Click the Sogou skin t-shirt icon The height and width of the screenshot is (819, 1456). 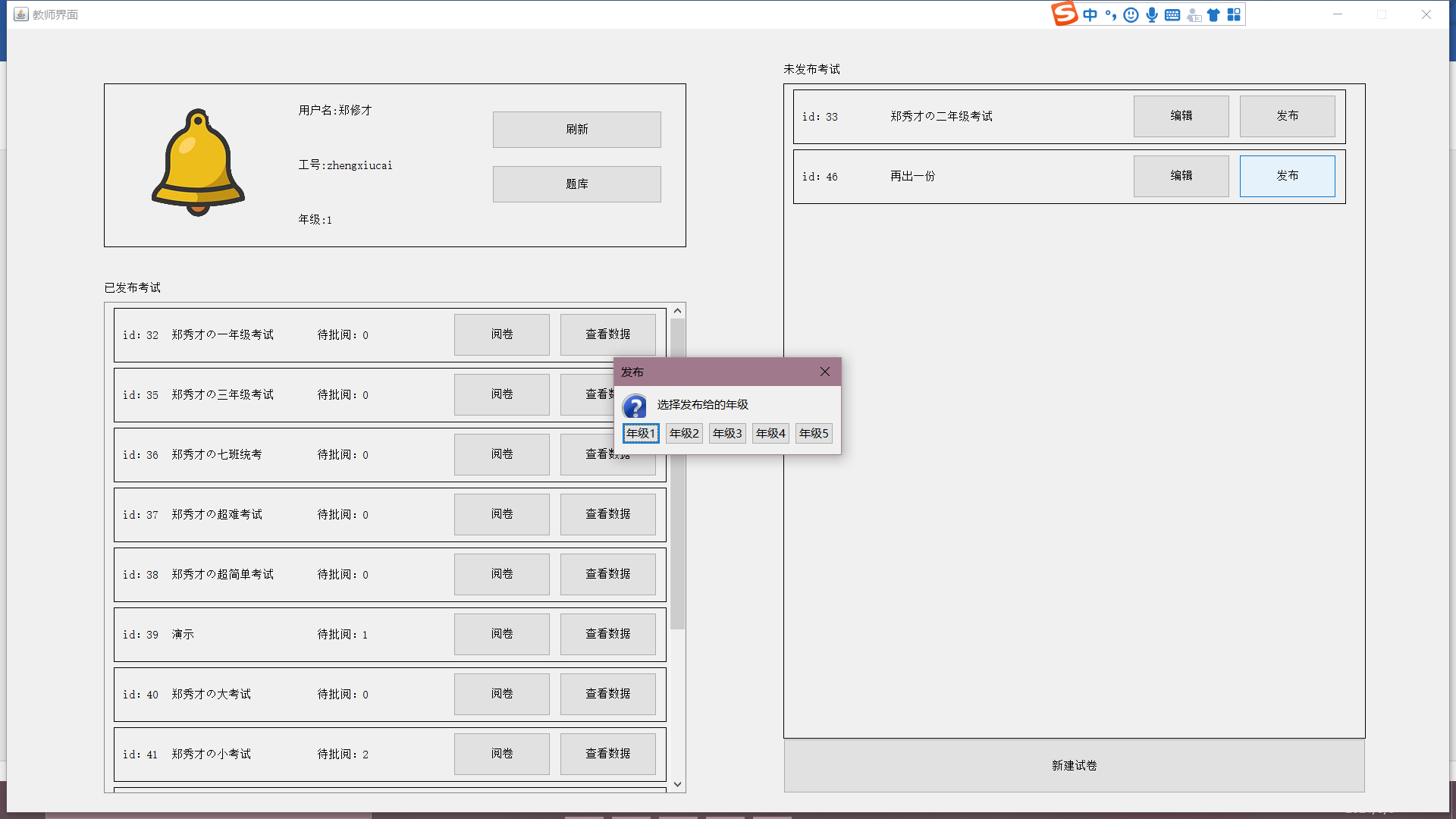pyautogui.click(x=1213, y=15)
